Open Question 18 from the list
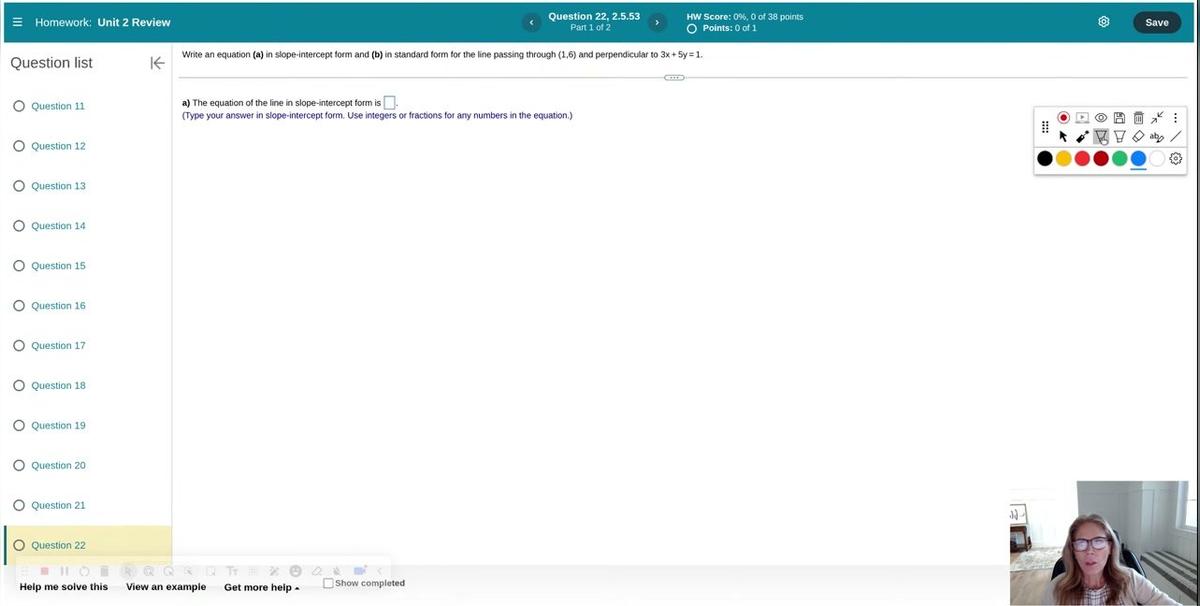The width and height of the screenshot is (1200, 606). [58, 386]
